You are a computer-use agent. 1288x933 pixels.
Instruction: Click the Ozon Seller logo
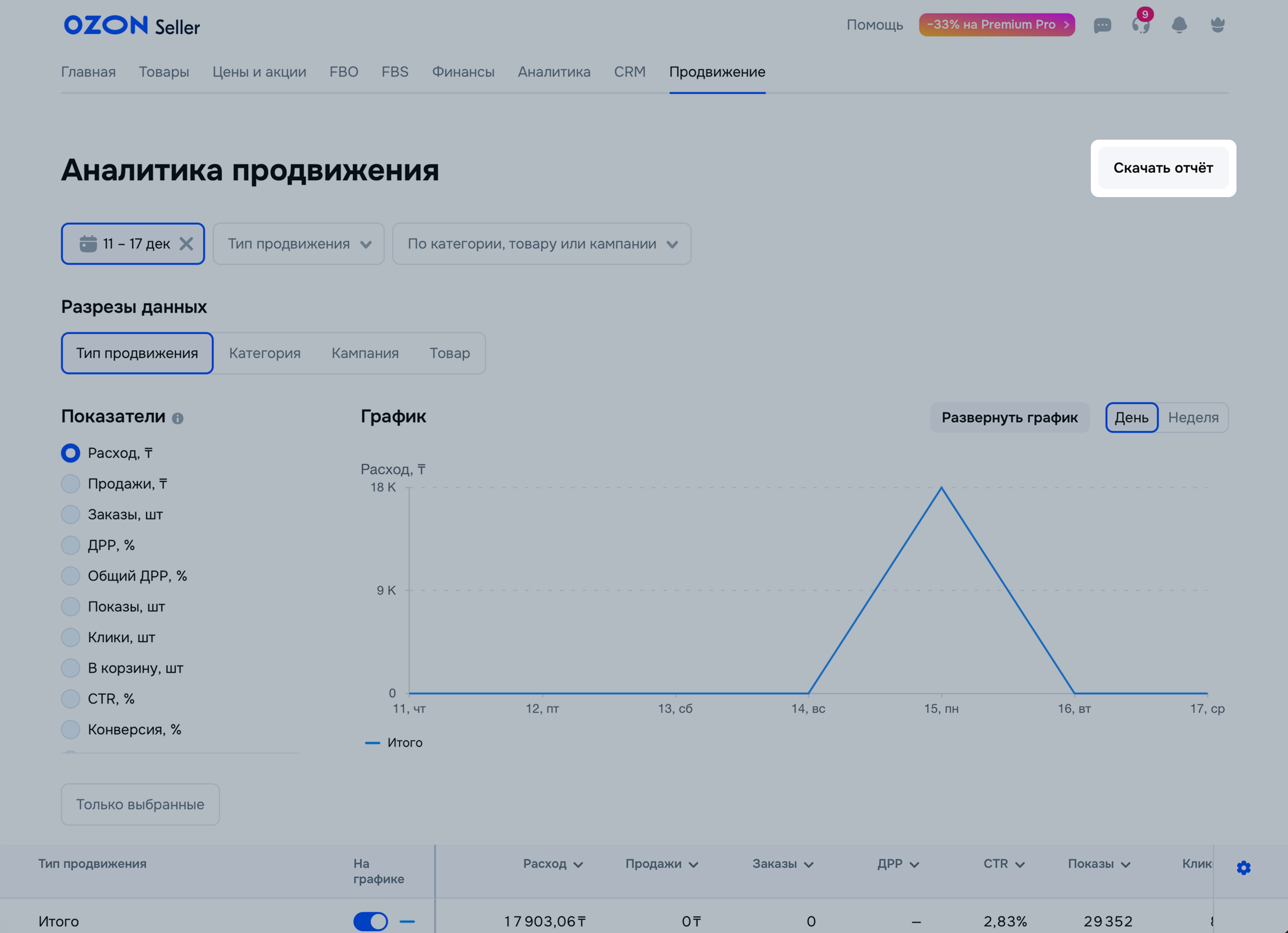(132, 26)
